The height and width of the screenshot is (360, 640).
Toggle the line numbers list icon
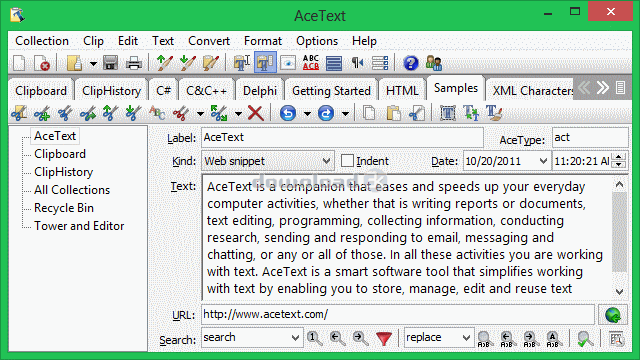coord(380,63)
